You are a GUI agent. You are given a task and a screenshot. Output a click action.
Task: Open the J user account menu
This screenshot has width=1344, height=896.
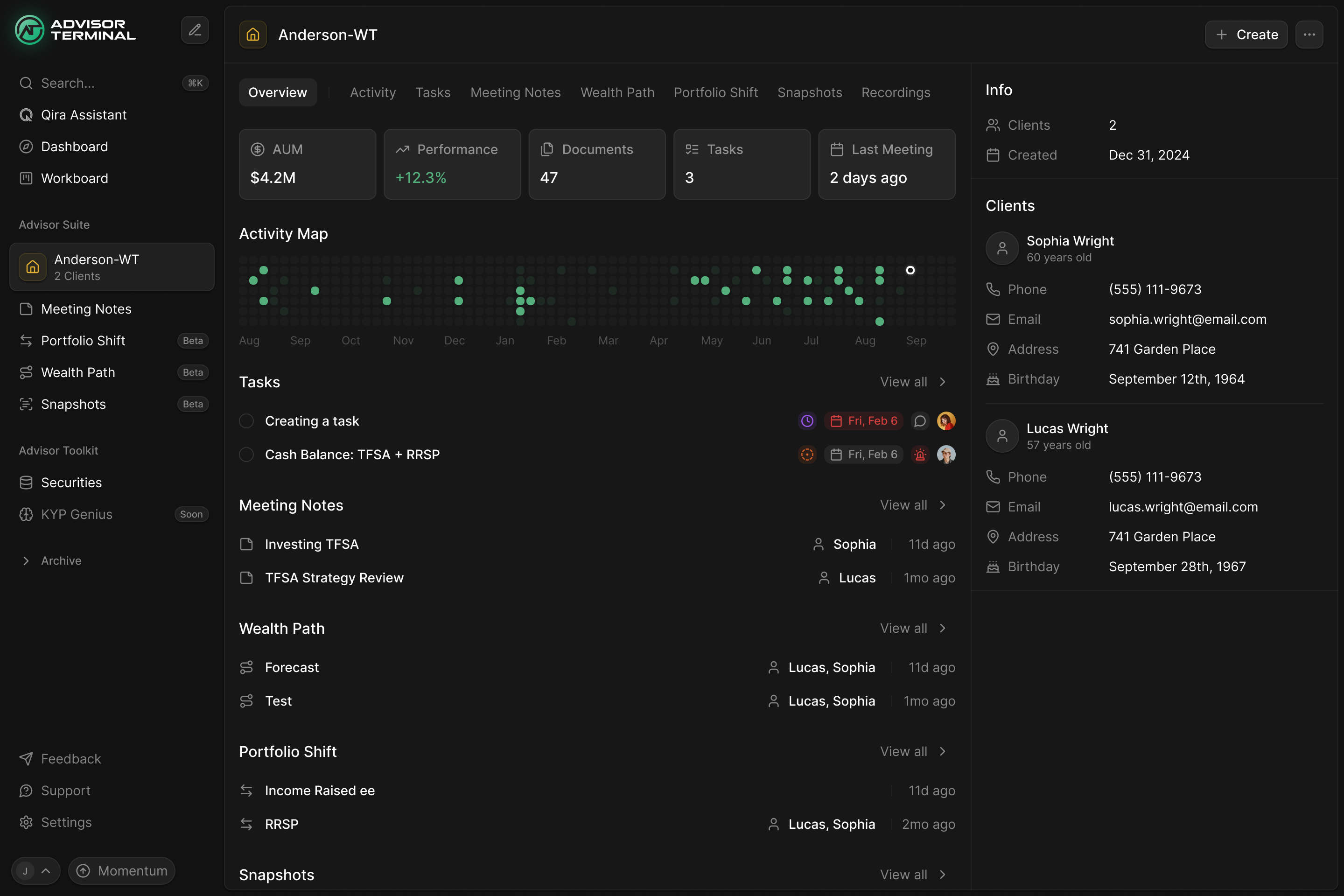[x=35, y=871]
